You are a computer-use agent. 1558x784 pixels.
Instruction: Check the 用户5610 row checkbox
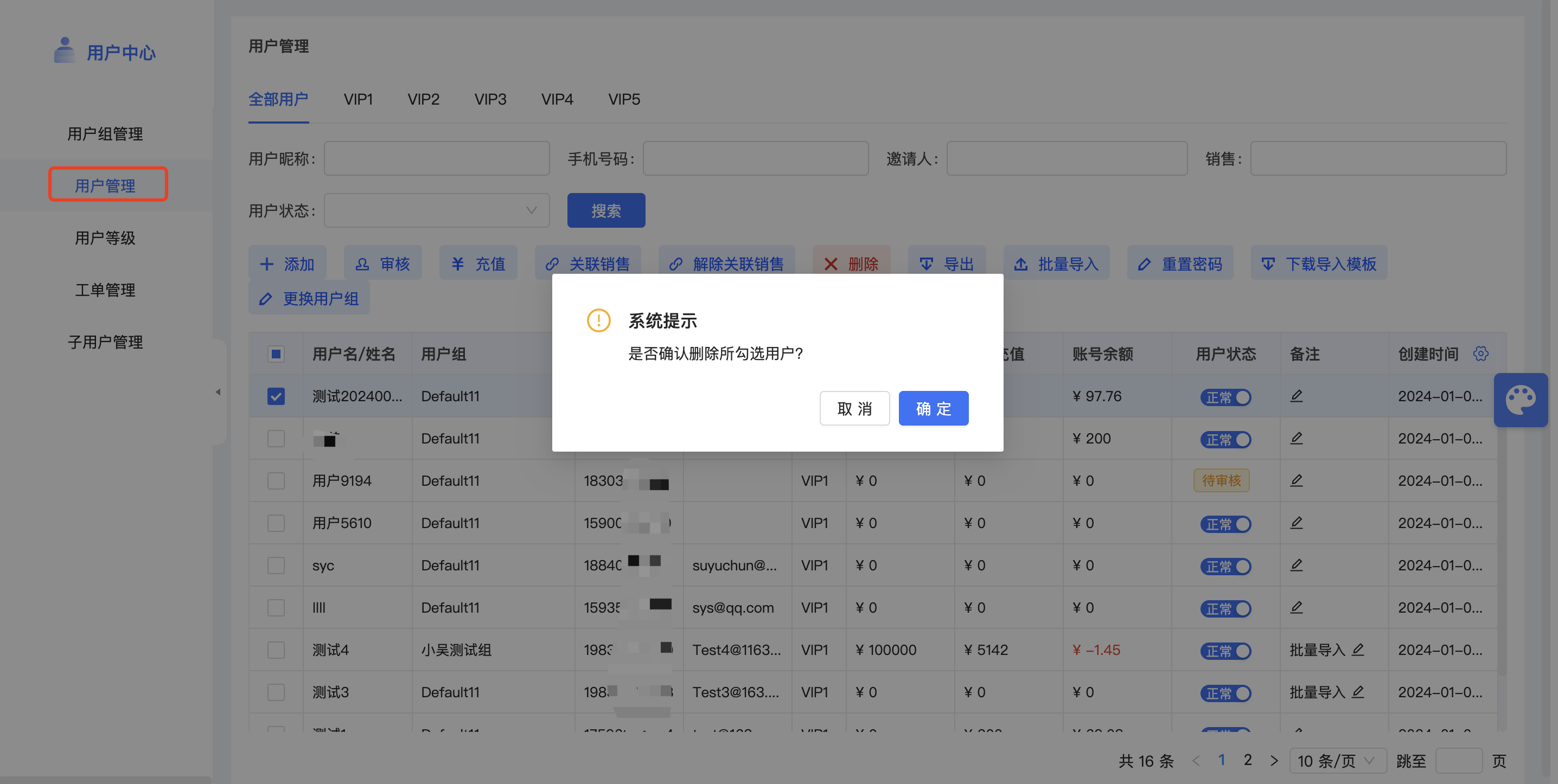[276, 523]
